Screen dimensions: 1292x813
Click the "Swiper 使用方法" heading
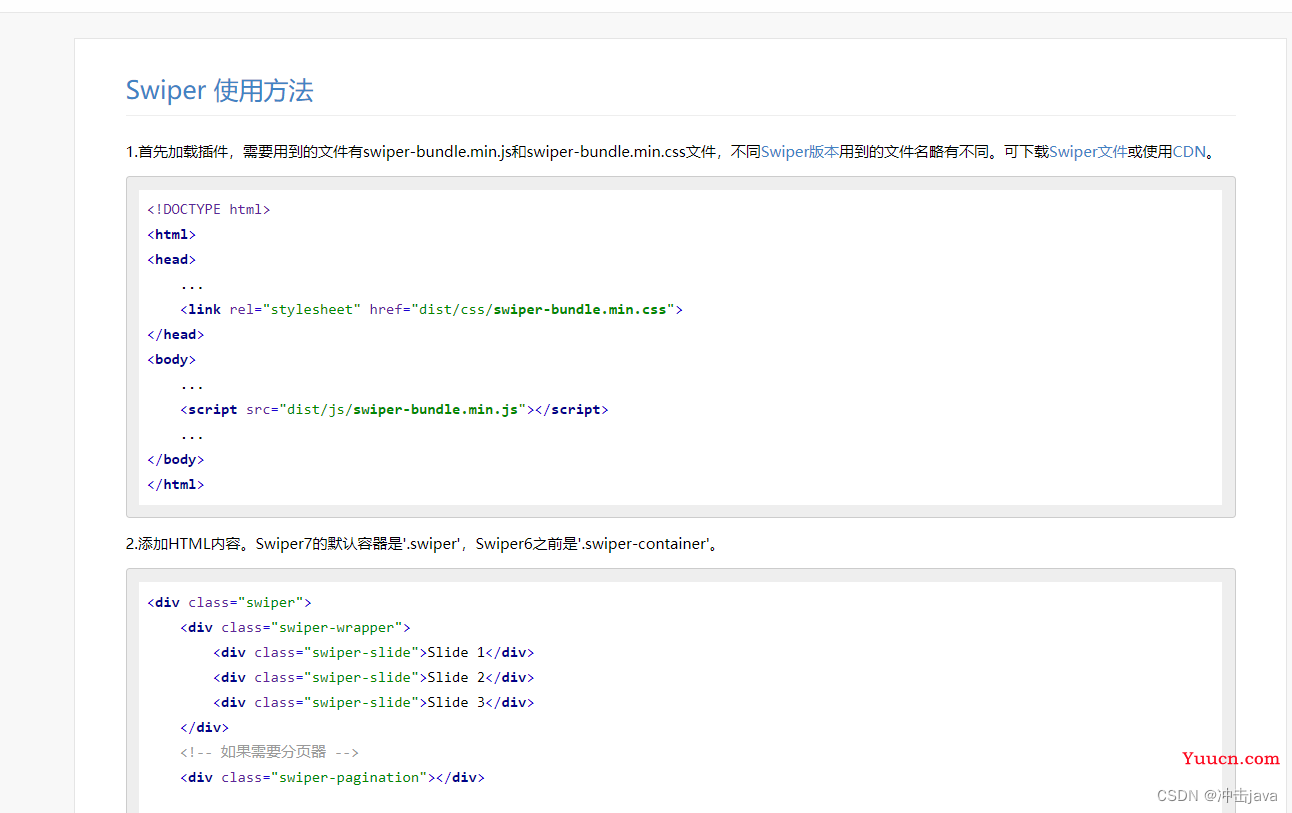(x=220, y=90)
